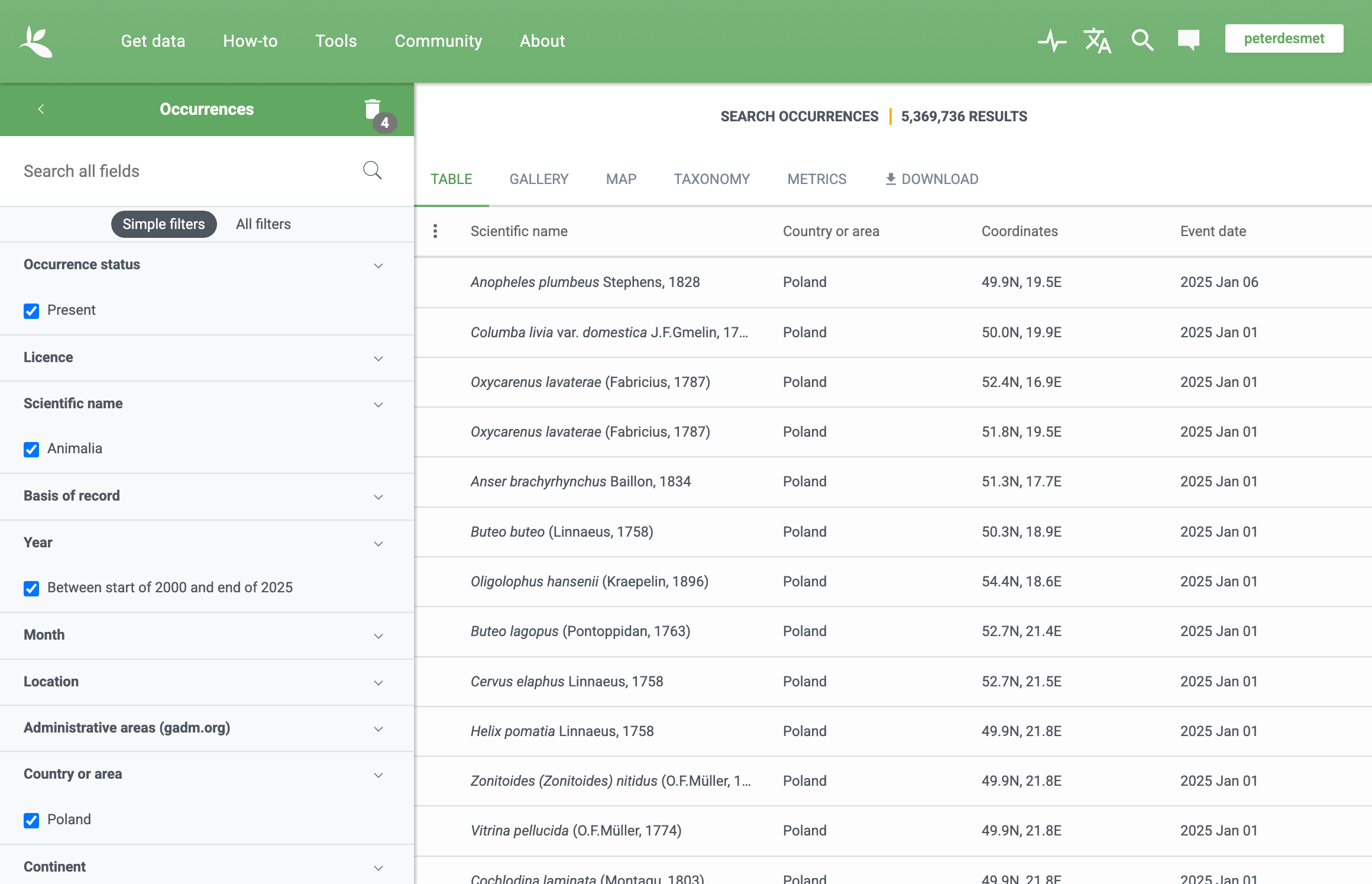Switch to All filters mode

pyautogui.click(x=263, y=224)
